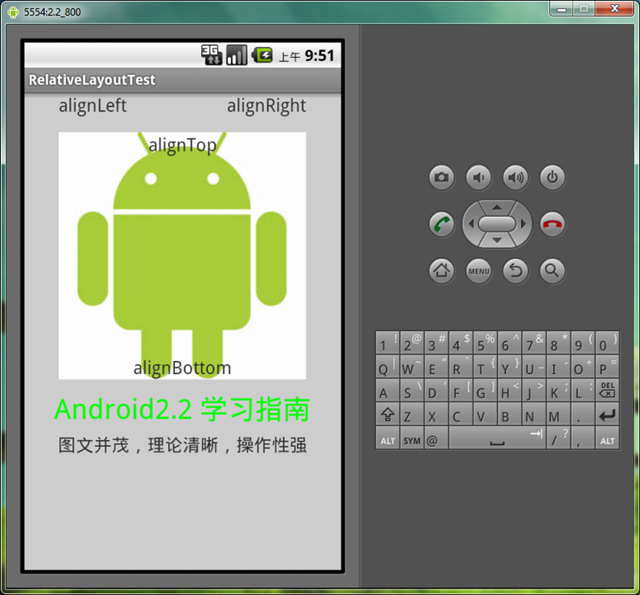Viewport: 640px width, 595px height.
Task: Click the @ key on bottom row
Action: [x=436, y=438]
